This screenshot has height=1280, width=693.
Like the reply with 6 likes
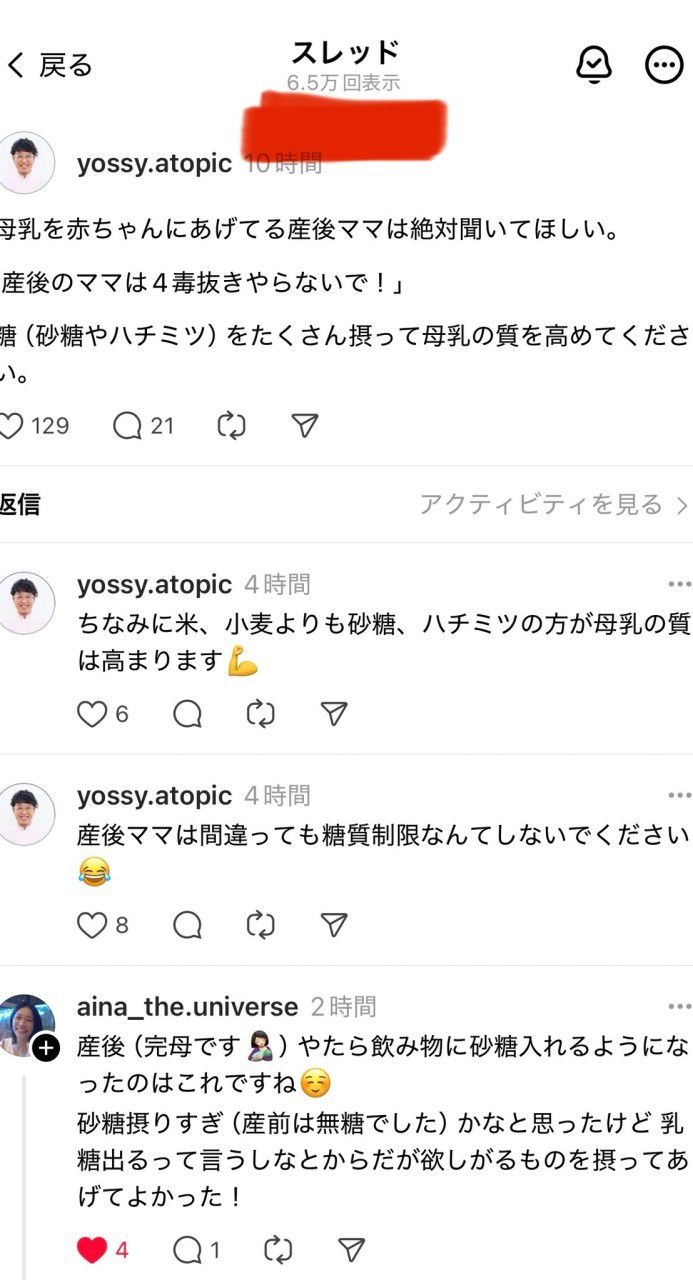click(92, 714)
